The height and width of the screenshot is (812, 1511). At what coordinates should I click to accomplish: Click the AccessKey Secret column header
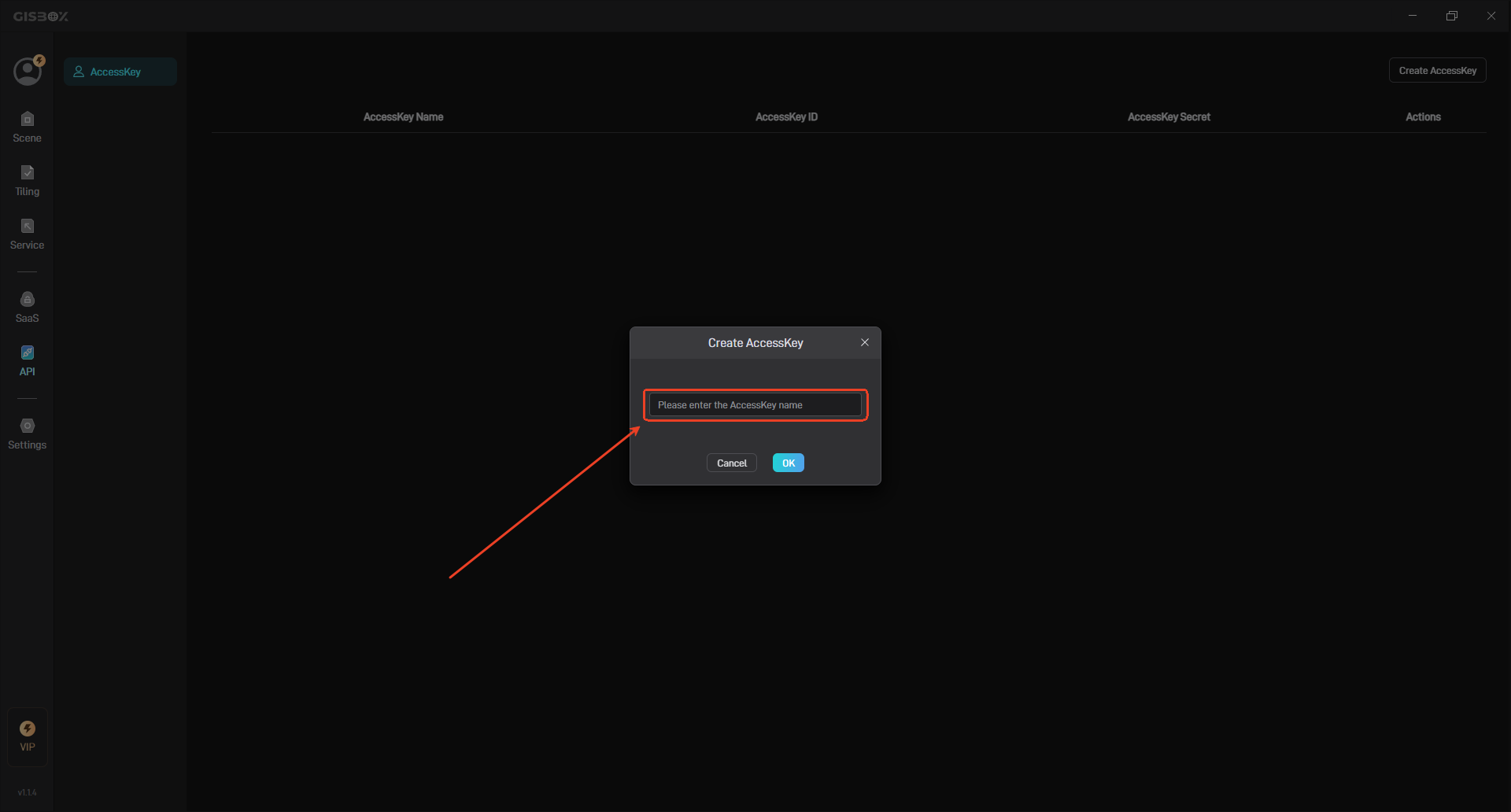click(1169, 116)
